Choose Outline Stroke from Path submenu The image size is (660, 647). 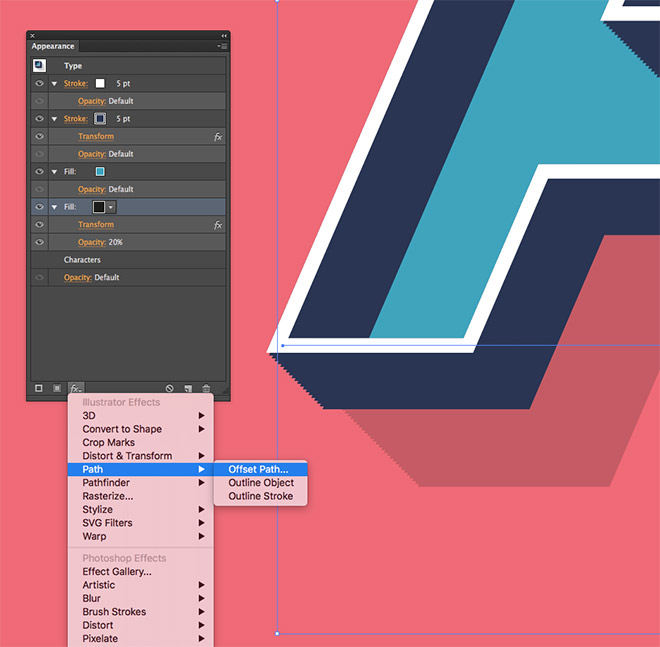(x=261, y=496)
